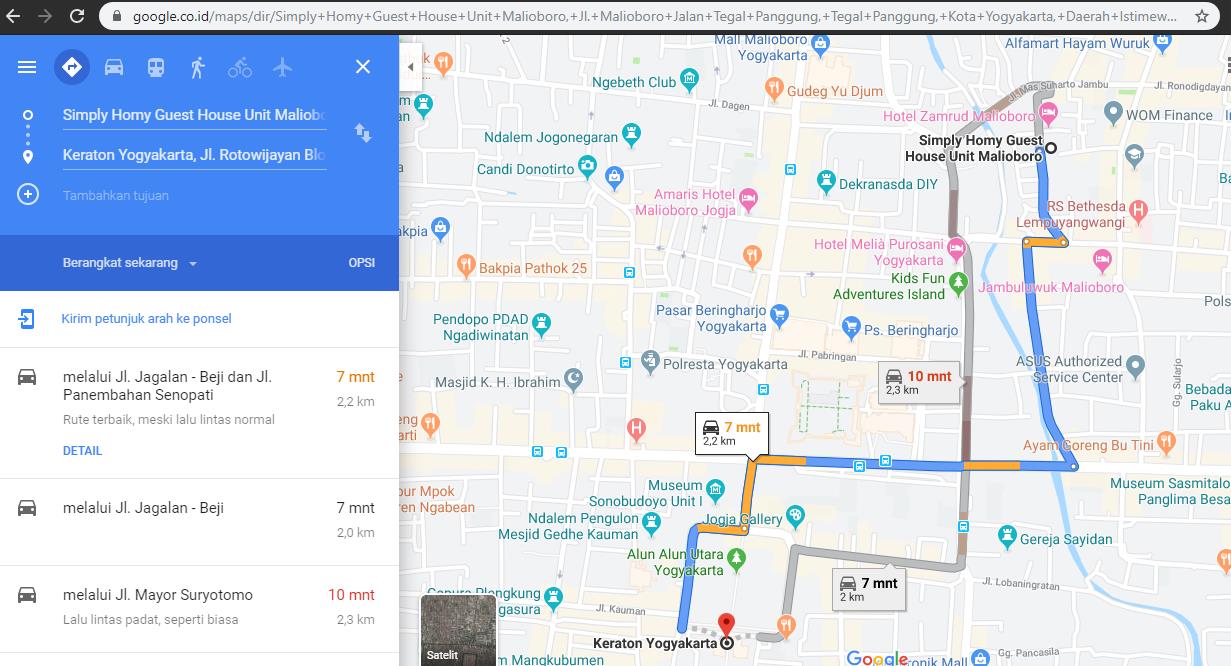This screenshot has height=666, width=1231.
Task: Switch to flights travel mode
Action: 282,67
